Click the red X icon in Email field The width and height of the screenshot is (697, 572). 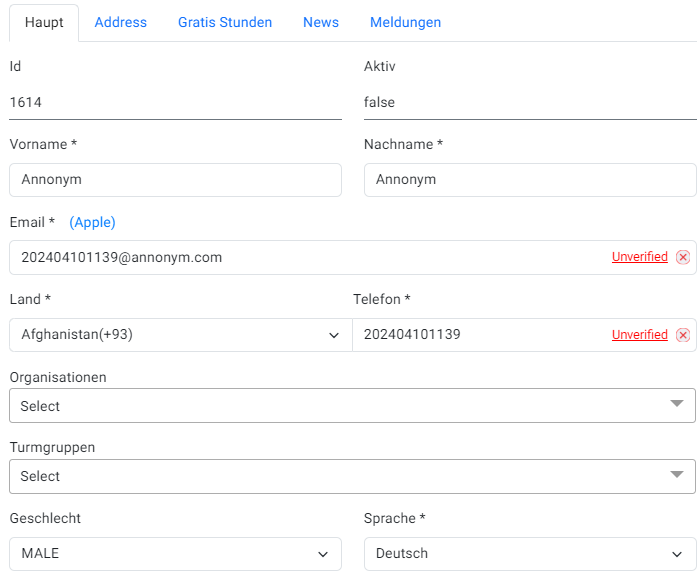683,257
